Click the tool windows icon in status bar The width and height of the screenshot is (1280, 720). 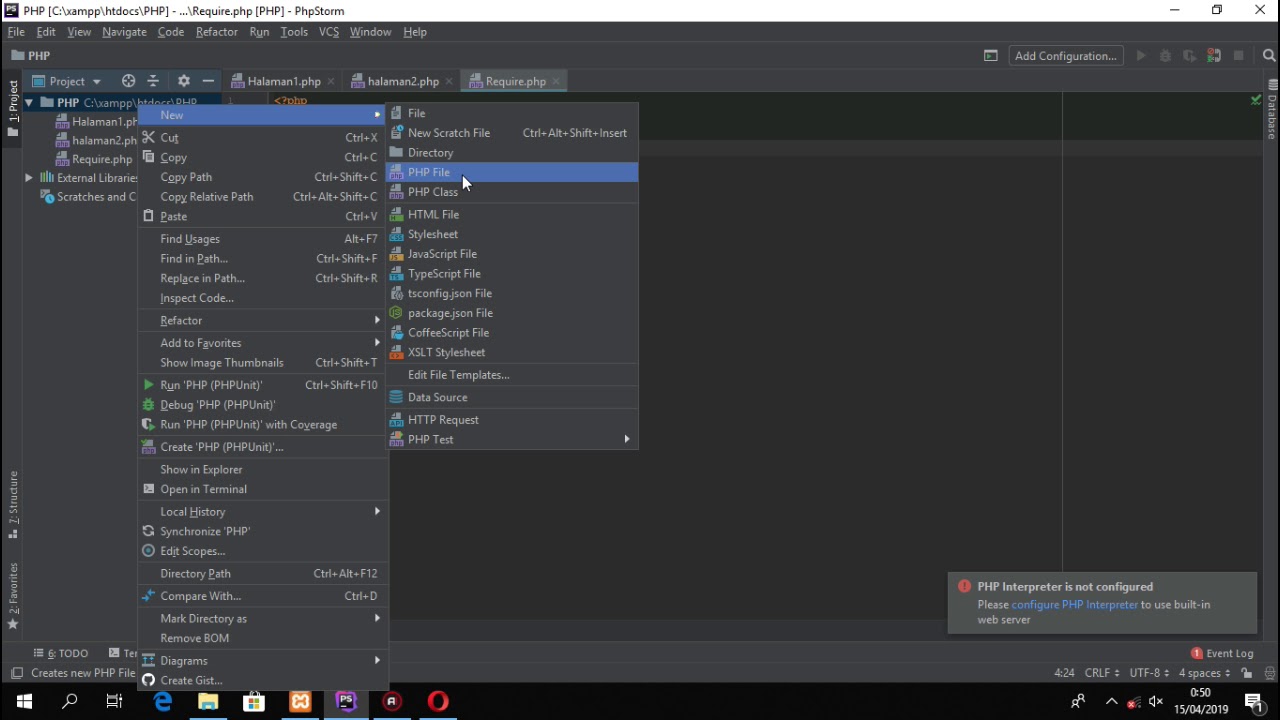[x=16, y=673]
